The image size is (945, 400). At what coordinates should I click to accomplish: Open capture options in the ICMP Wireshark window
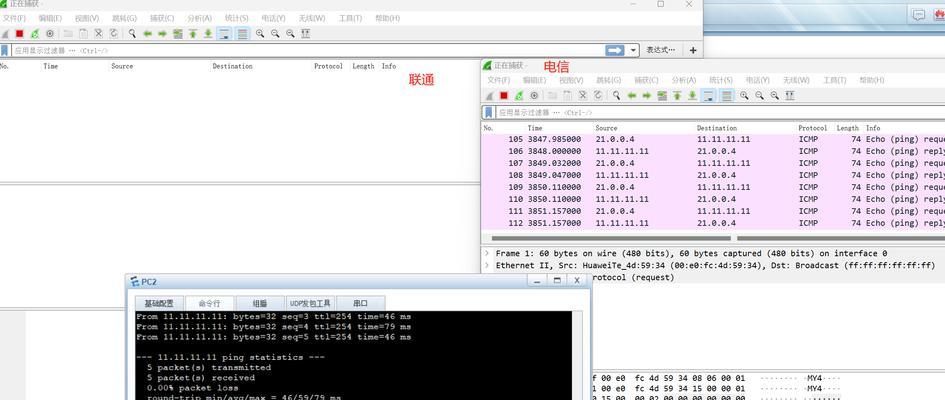pyautogui.click(x=534, y=96)
